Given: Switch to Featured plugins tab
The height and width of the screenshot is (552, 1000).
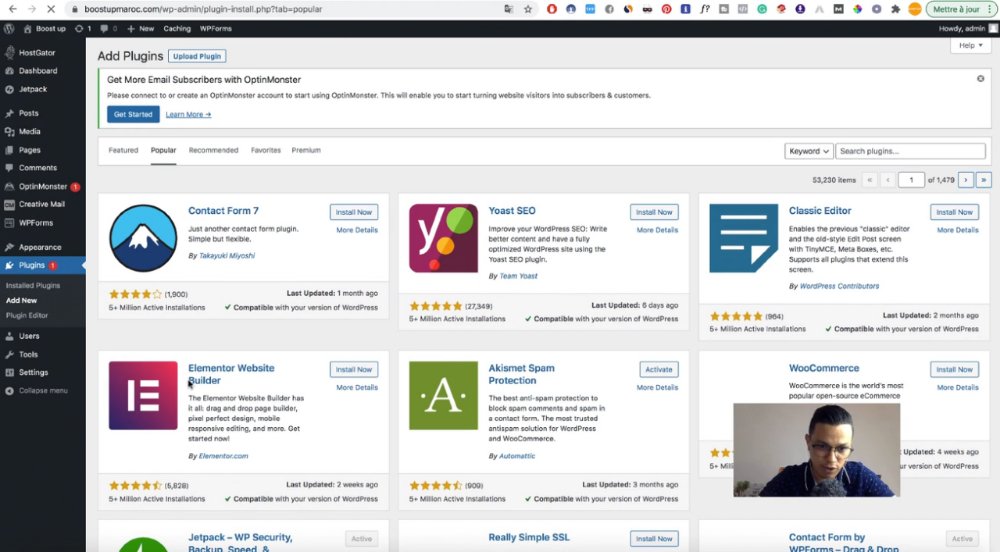Looking at the screenshot, I should tap(123, 150).
